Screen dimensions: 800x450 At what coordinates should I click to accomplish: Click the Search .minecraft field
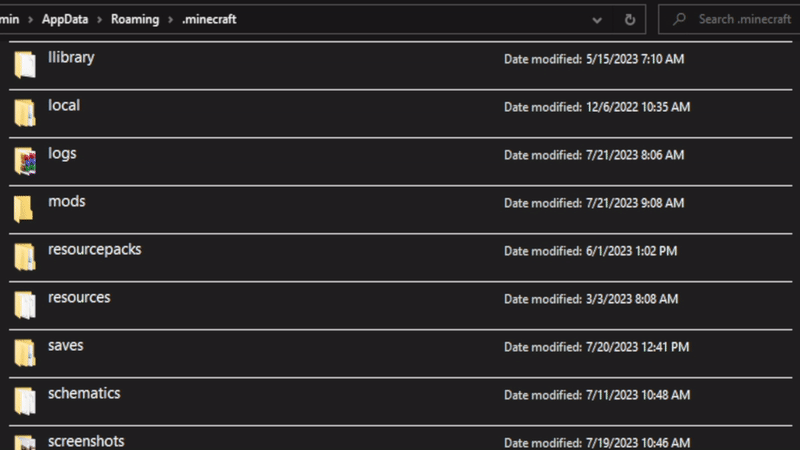point(740,19)
